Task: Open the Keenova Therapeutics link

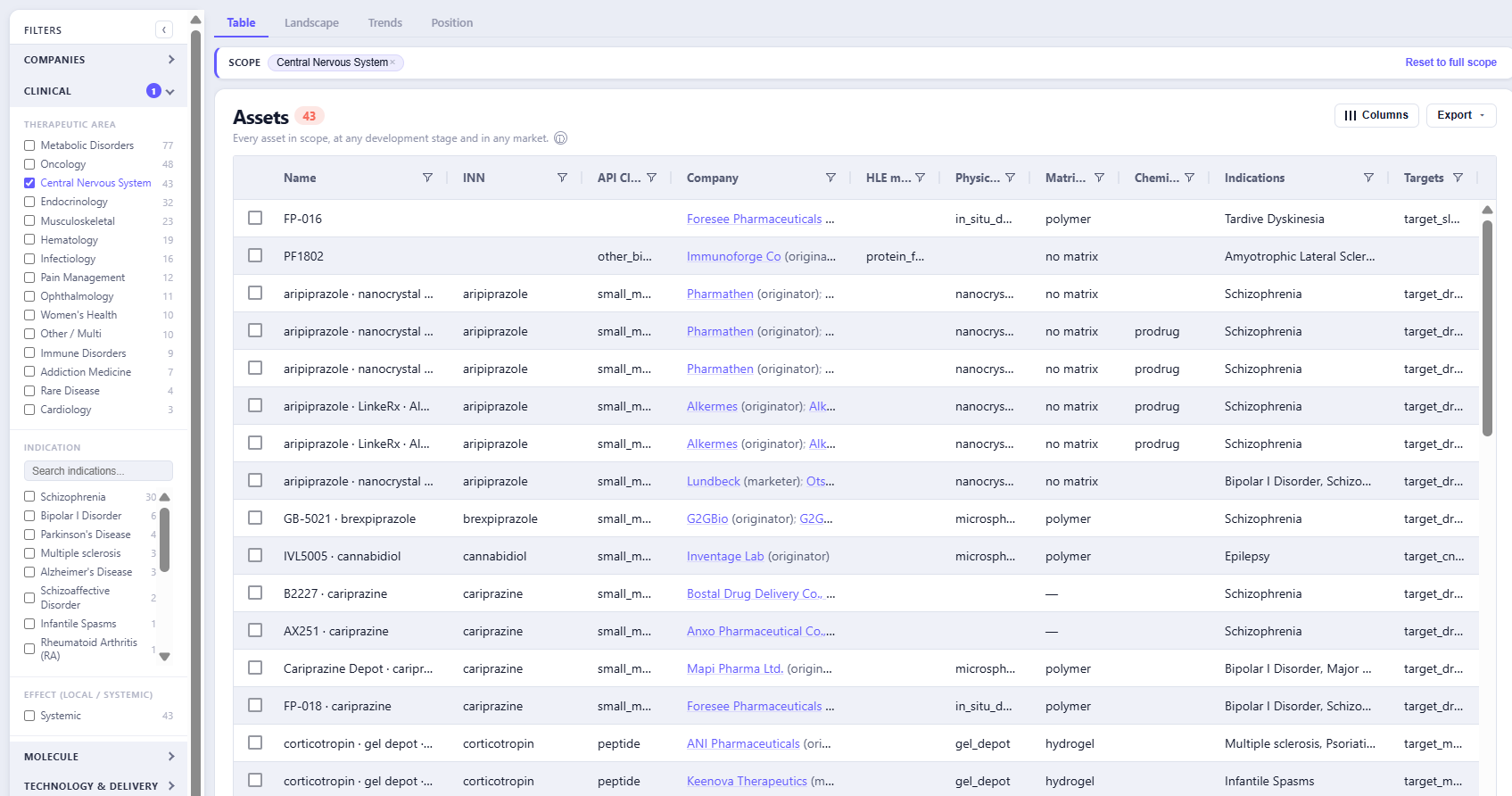Action: (x=747, y=781)
